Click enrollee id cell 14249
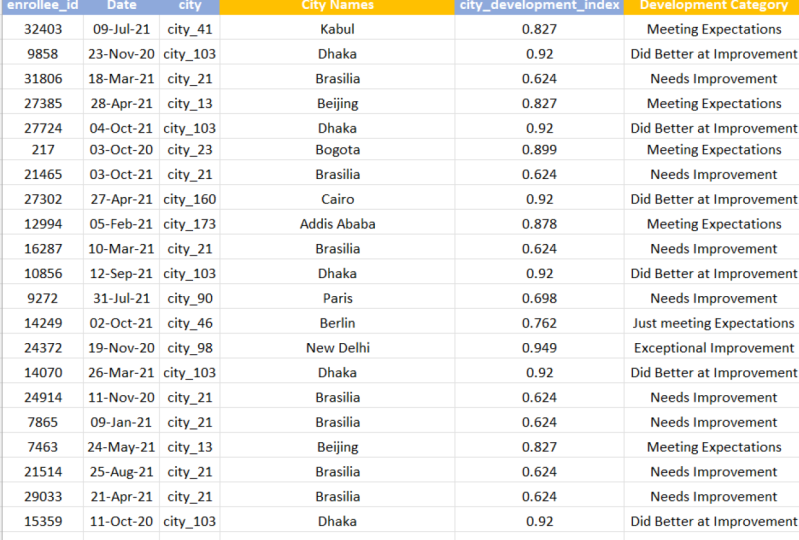The image size is (799, 540). point(43,323)
